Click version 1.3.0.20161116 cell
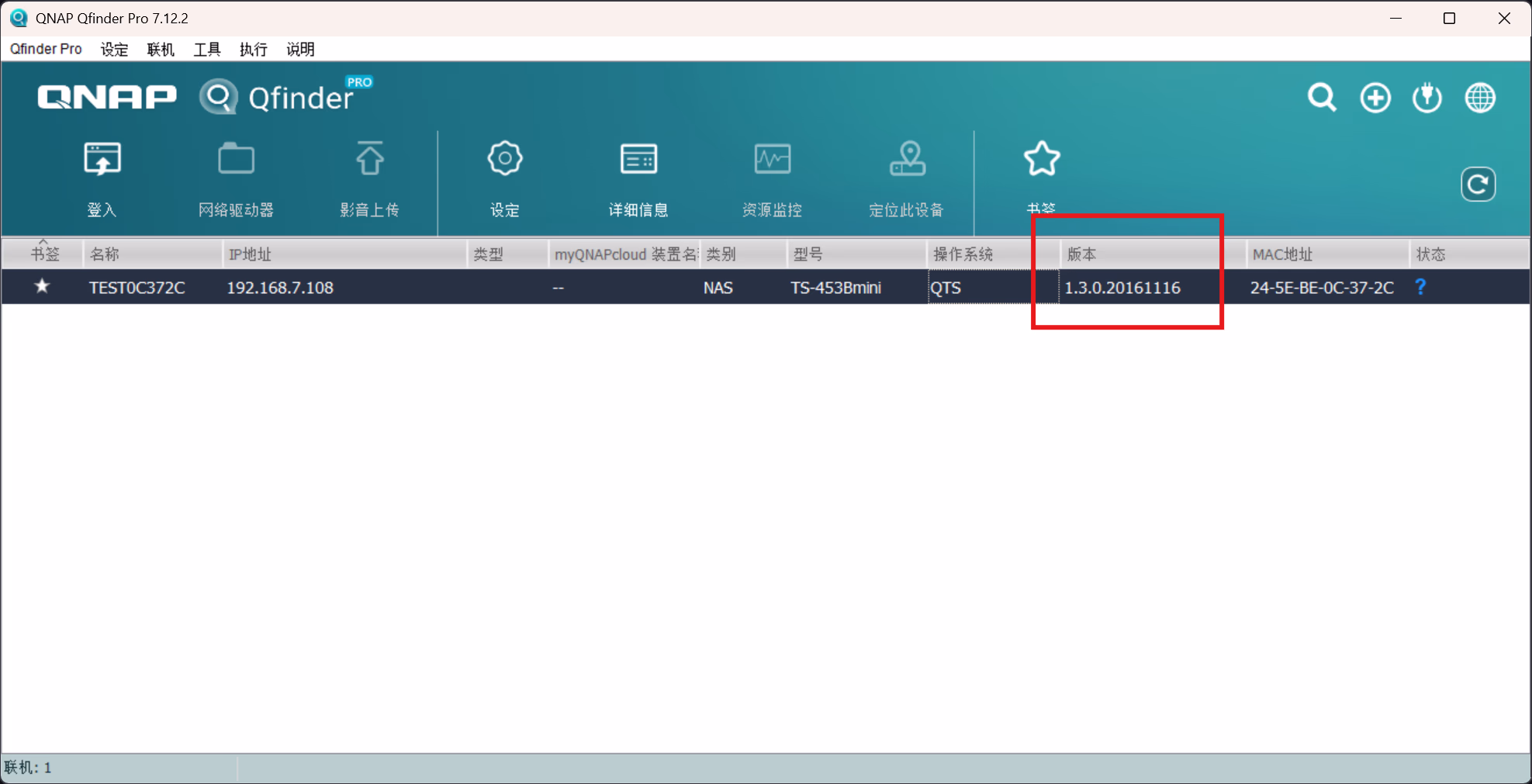The image size is (1532, 784). click(1122, 288)
